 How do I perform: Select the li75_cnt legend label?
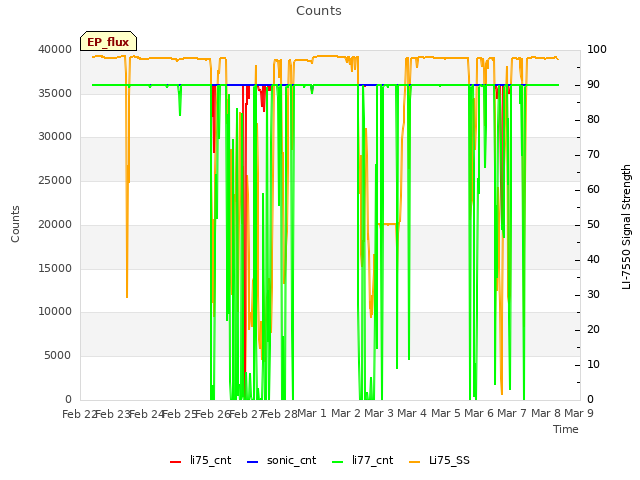pyautogui.click(x=211, y=460)
